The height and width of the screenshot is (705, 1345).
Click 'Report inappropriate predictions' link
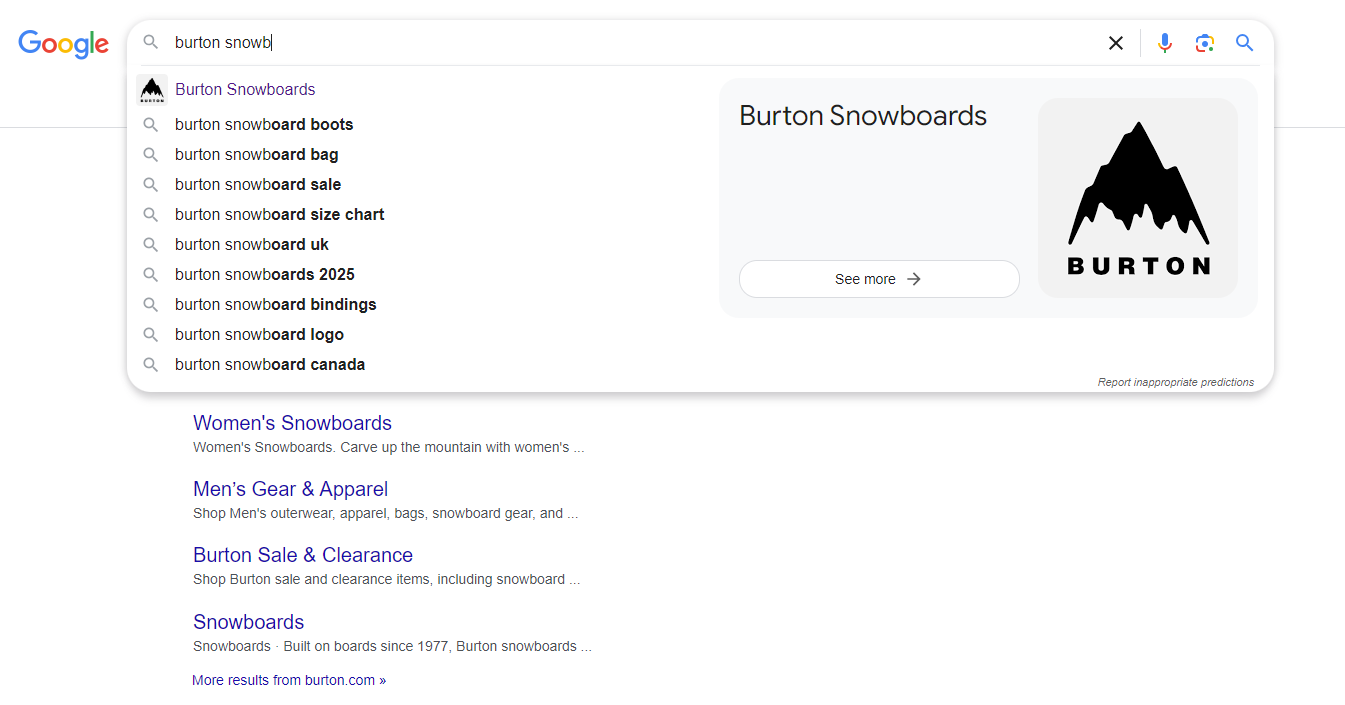click(x=1176, y=382)
